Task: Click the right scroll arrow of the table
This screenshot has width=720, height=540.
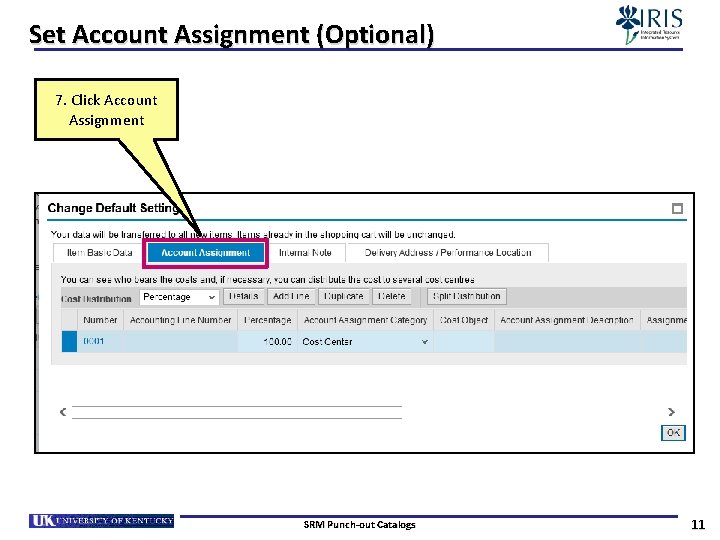Action: coord(671,412)
